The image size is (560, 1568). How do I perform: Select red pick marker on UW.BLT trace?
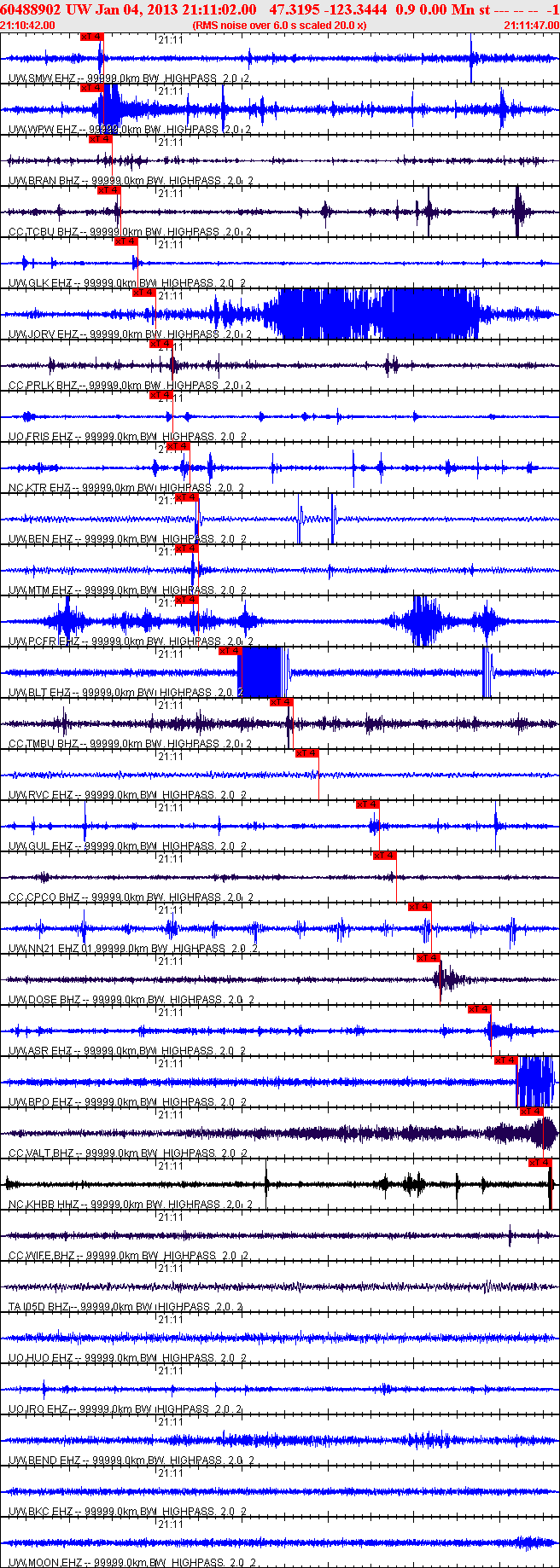pyautogui.click(x=230, y=651)
